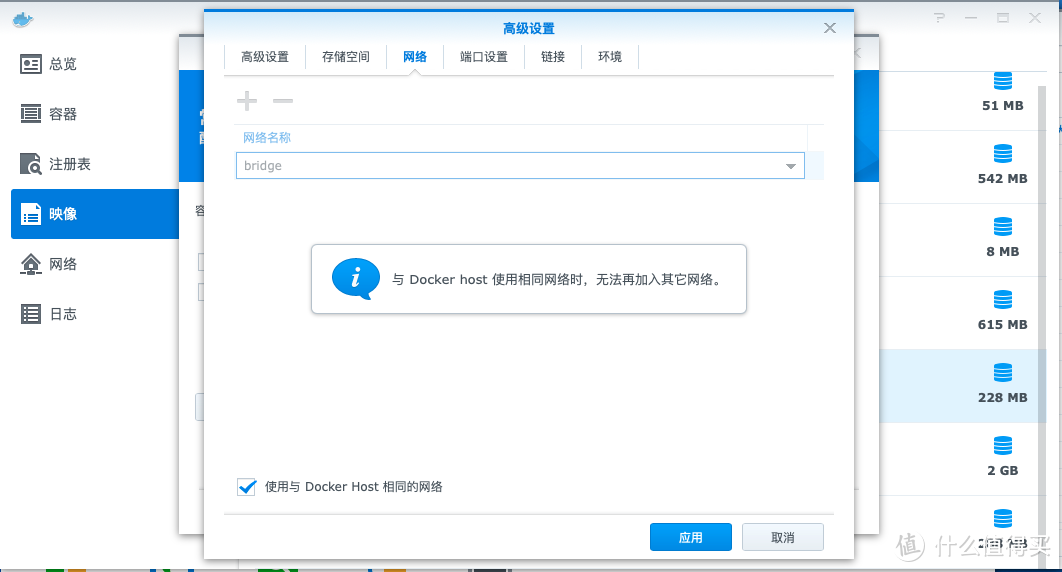Switch to the 高级设置 tab
Image resolution: width=1062 pixels, height=572 pixels.
click(265, 57)
